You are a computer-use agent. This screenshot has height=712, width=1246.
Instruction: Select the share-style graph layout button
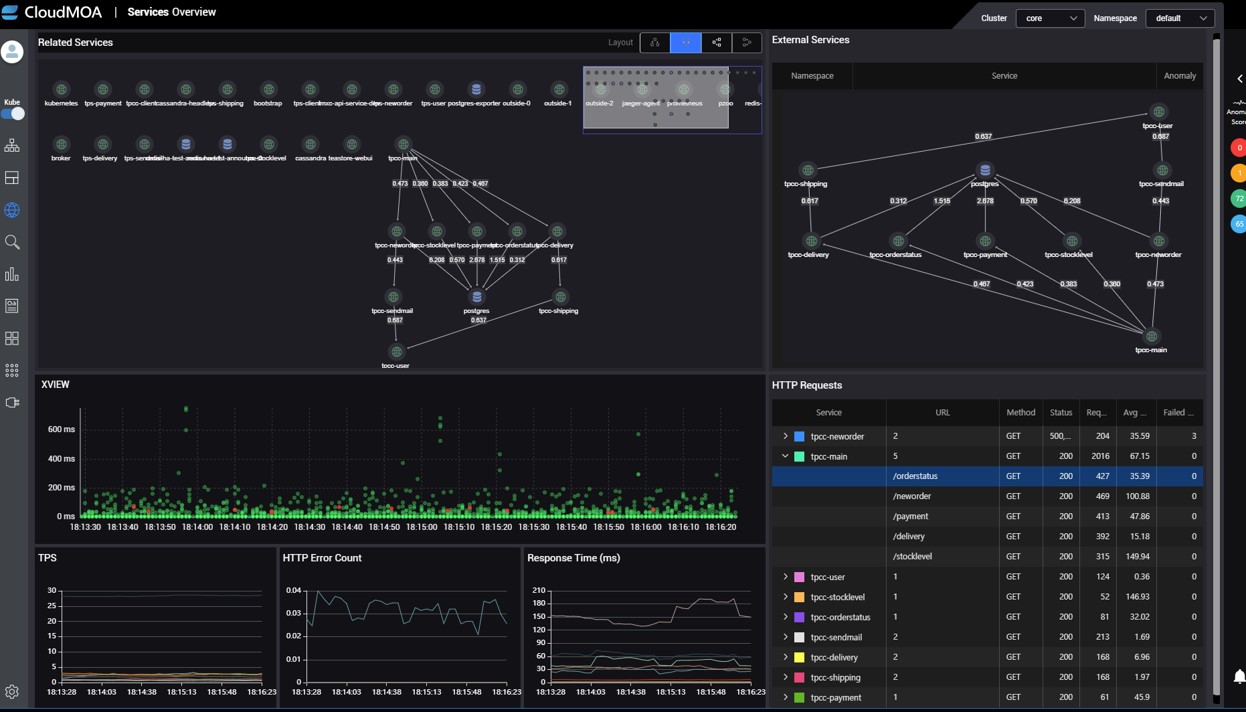coord(716,43)
